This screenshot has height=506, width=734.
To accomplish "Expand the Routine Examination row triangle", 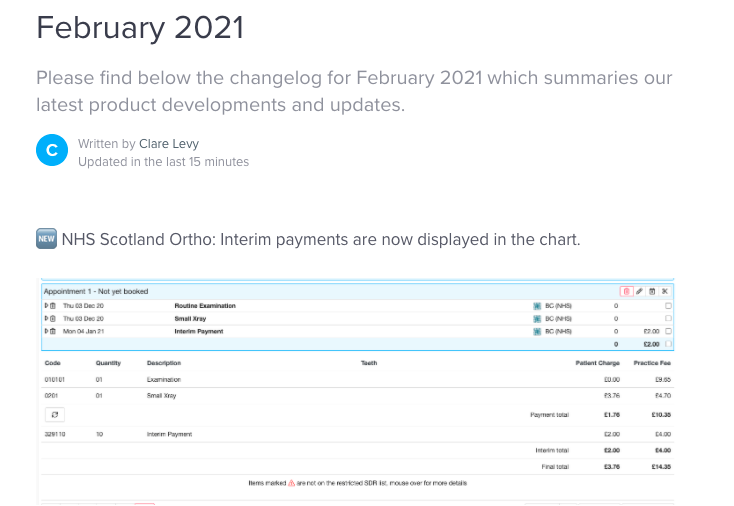I will [x=45, y=305].
